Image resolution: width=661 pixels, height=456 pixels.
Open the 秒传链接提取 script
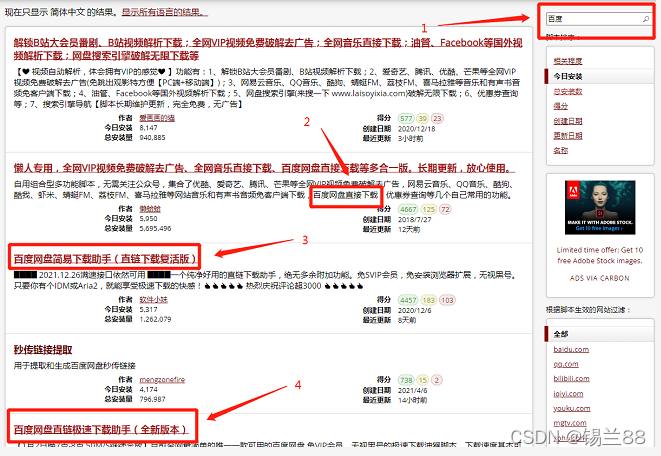(x=43, y=349)
